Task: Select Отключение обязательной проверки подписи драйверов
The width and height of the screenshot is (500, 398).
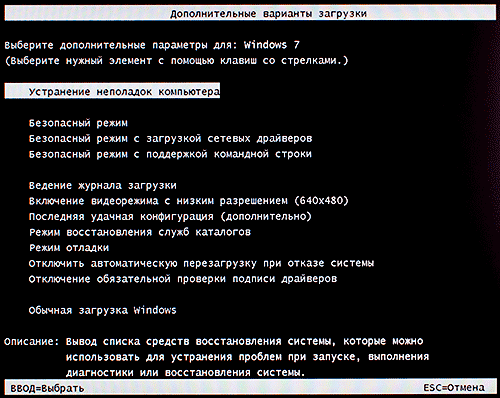Action: click(183, 279)
